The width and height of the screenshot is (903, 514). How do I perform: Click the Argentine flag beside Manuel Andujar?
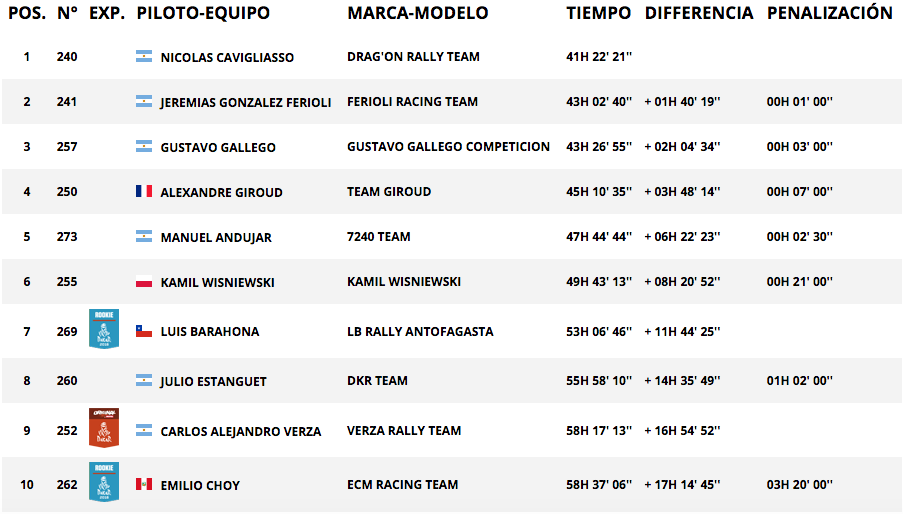click(x=144, y=236)
